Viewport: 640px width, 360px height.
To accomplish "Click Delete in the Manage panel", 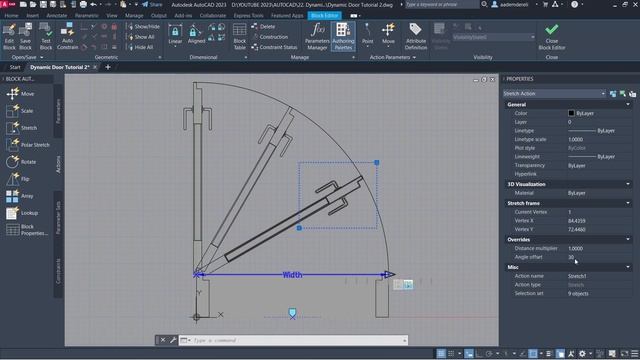I will pyautogui.click(x=263, y=27).
